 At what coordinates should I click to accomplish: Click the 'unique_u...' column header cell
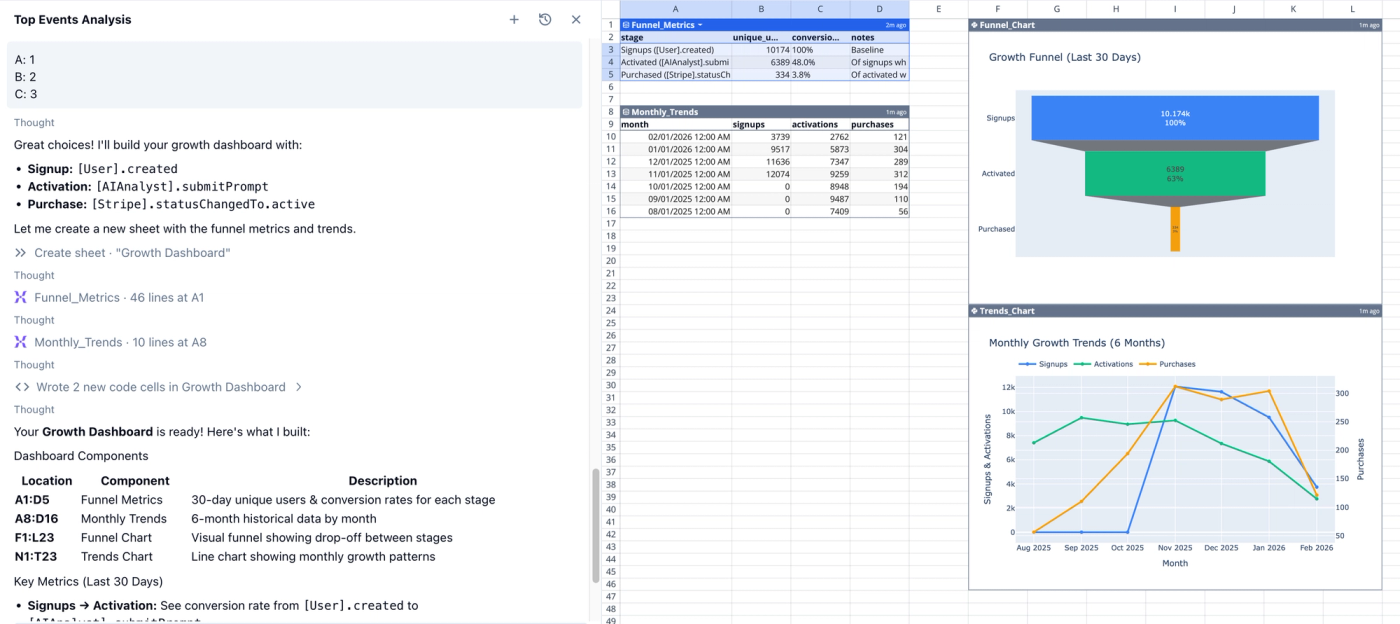(761, 37)
